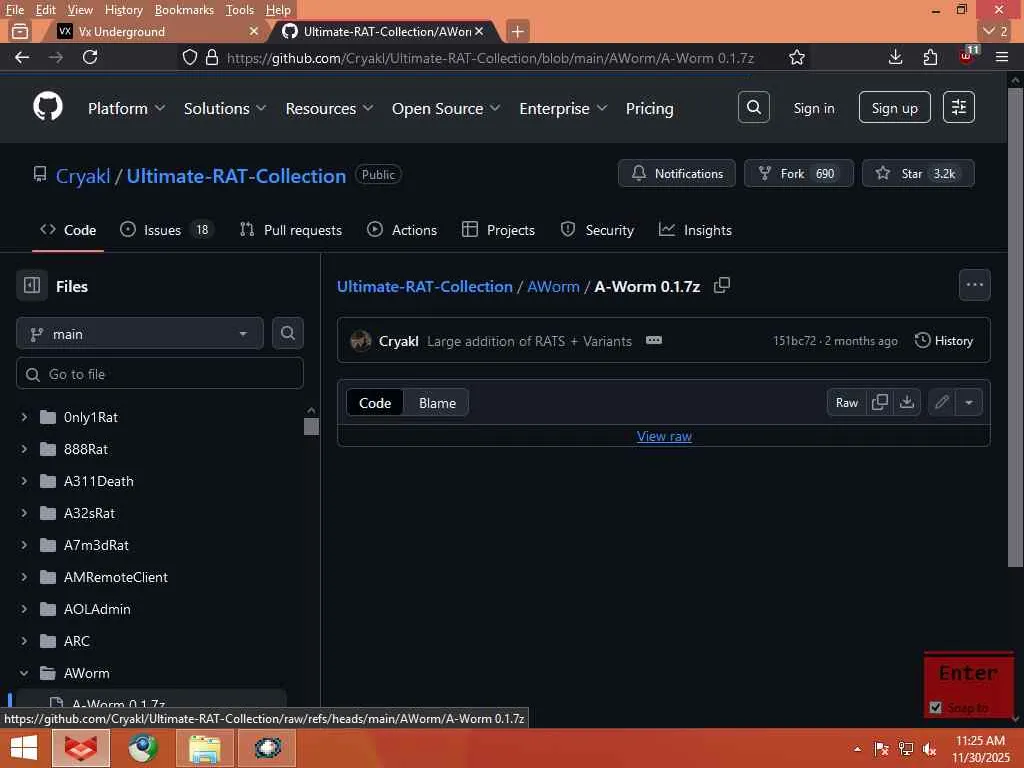Open Firefox downloads panel
The width and height of the screenshot is (1024, 768).
tap(895, 57)
